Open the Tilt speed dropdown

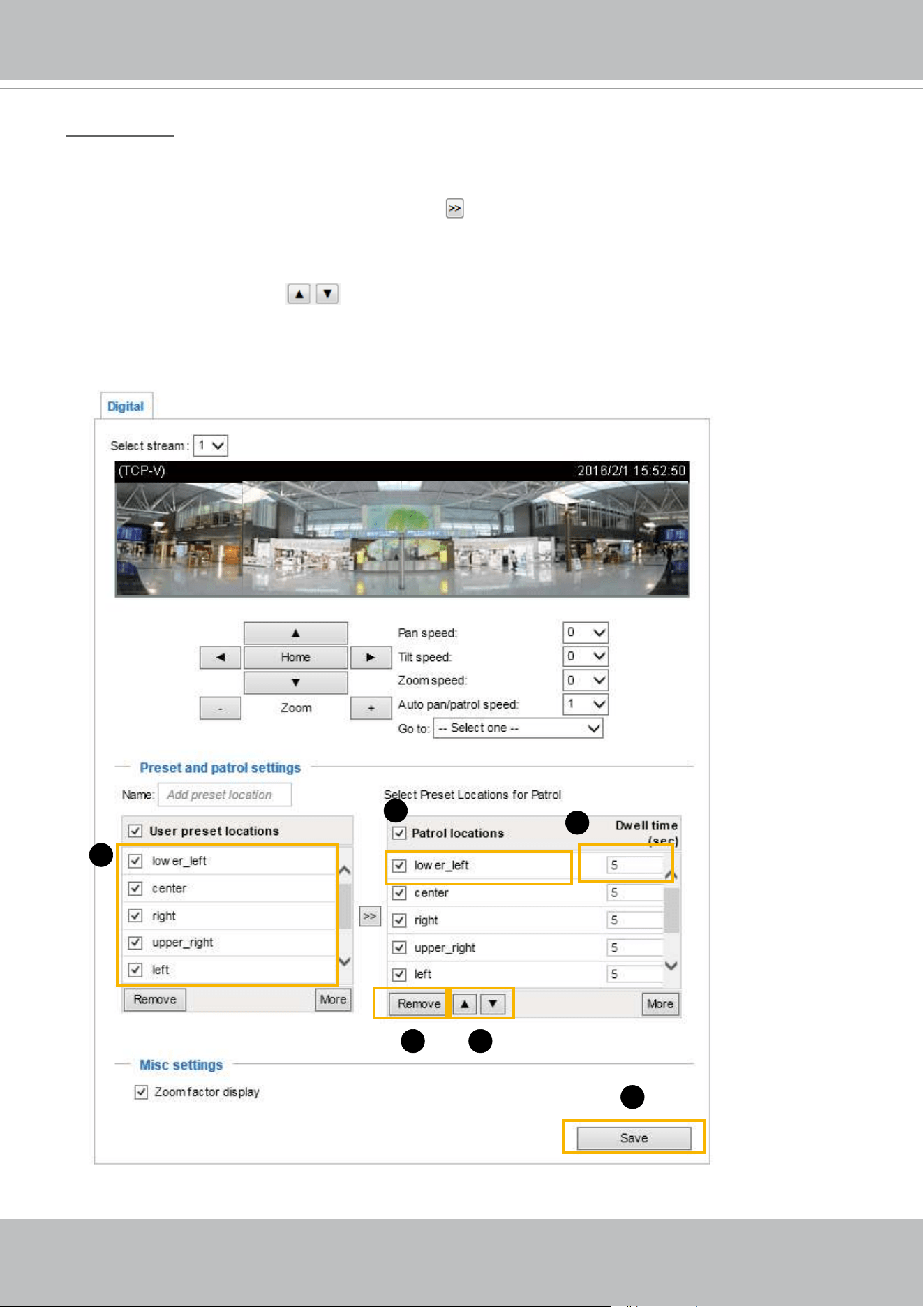point(586,656)
